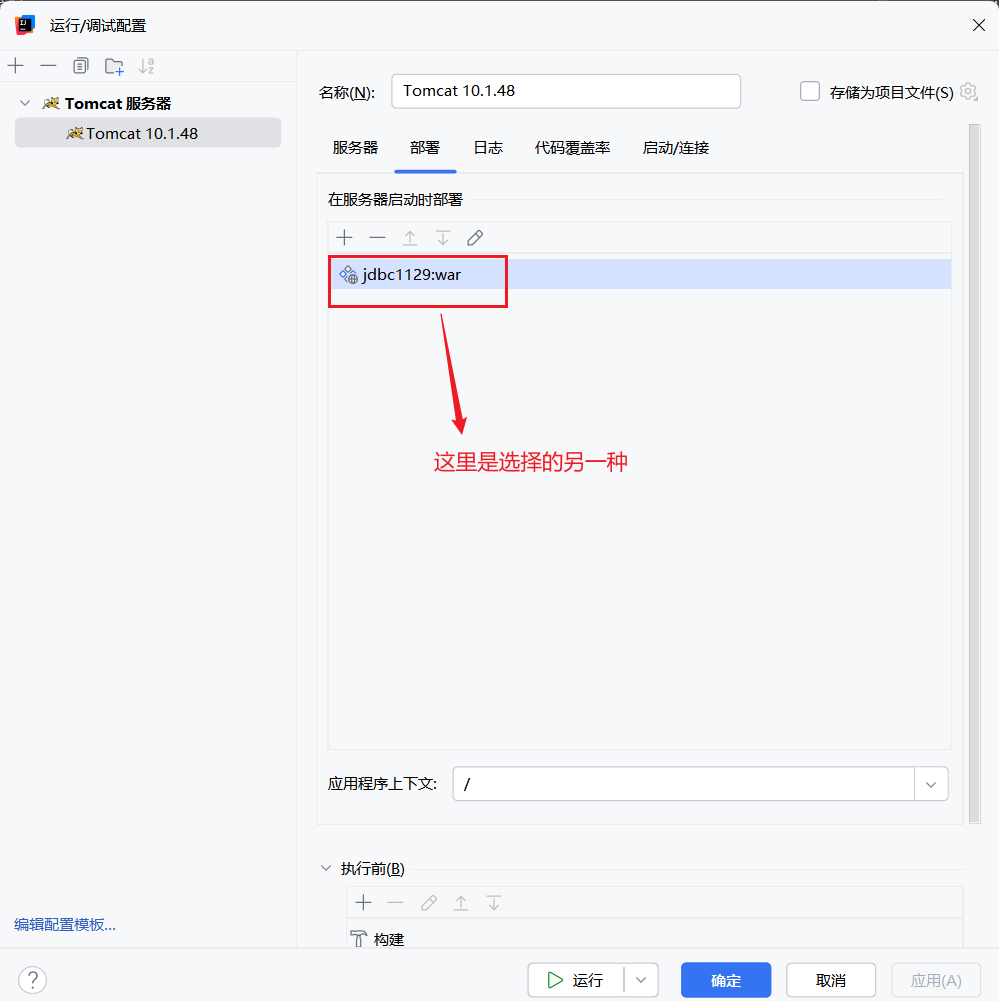Enable 存储为项目文件 checkbox

click(x=809, y=91)
